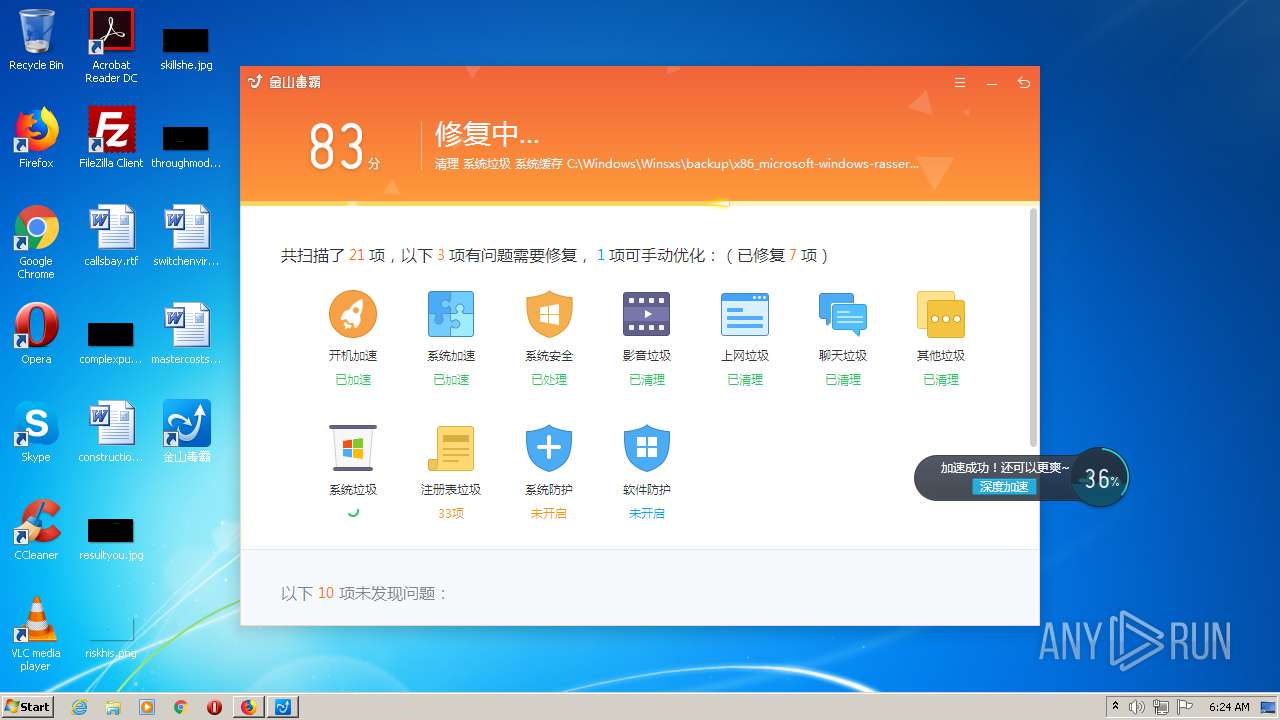Image resolution: width=1280 pixels, height=720 pixels.
Task: Open the hamburger menu in title bar
Action: coord(960,83)
